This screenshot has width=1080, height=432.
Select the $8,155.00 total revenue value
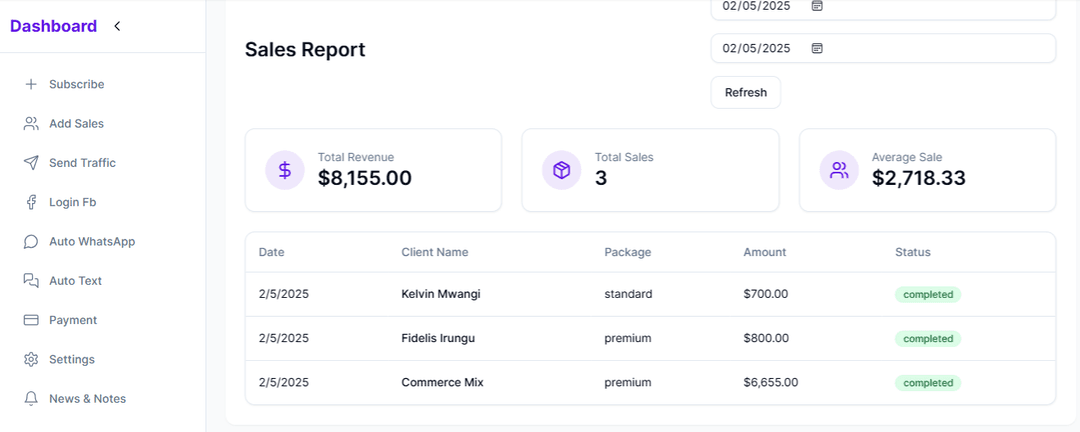pos(364,178)
